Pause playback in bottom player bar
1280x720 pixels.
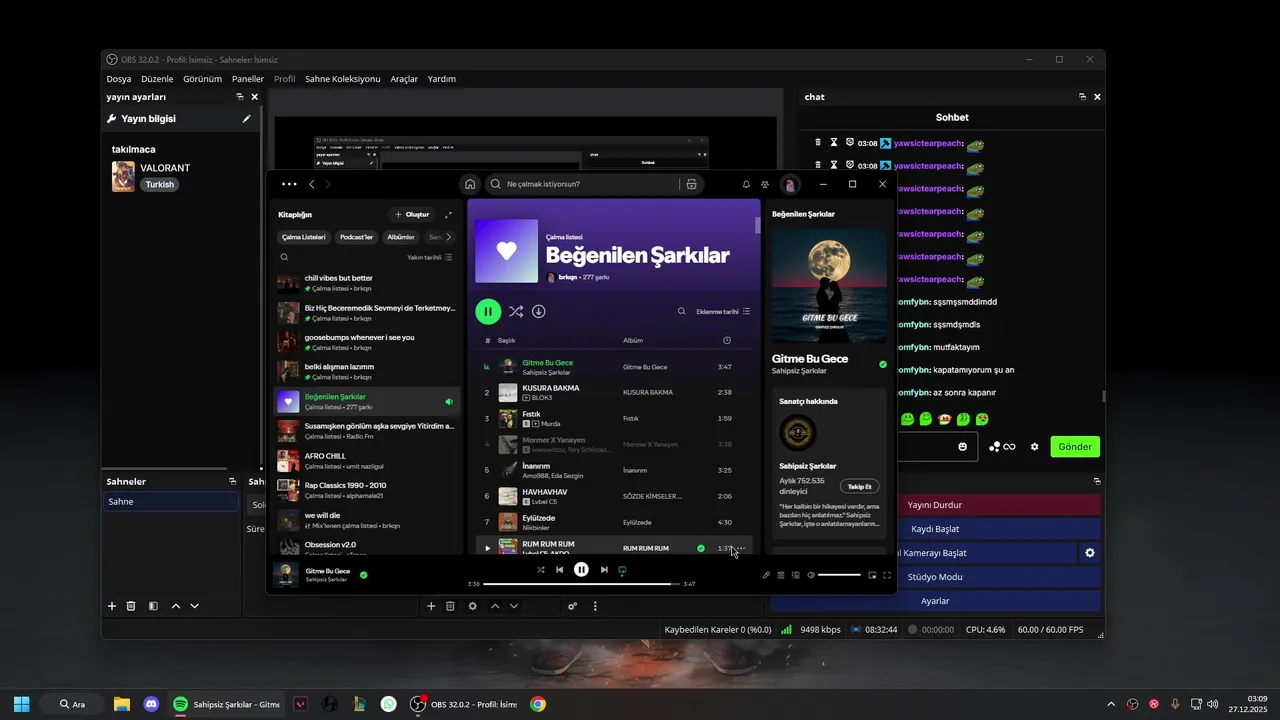coord(581,569)
